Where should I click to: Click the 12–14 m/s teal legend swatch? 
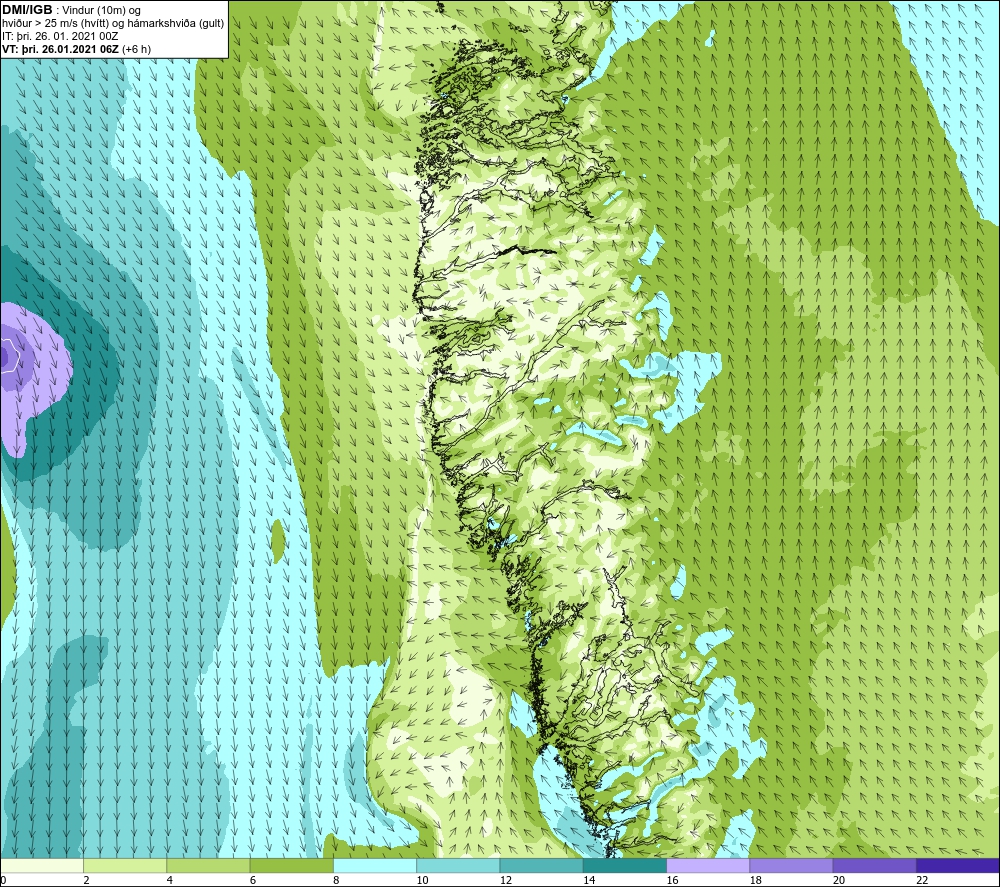click(x=541, y=865)
